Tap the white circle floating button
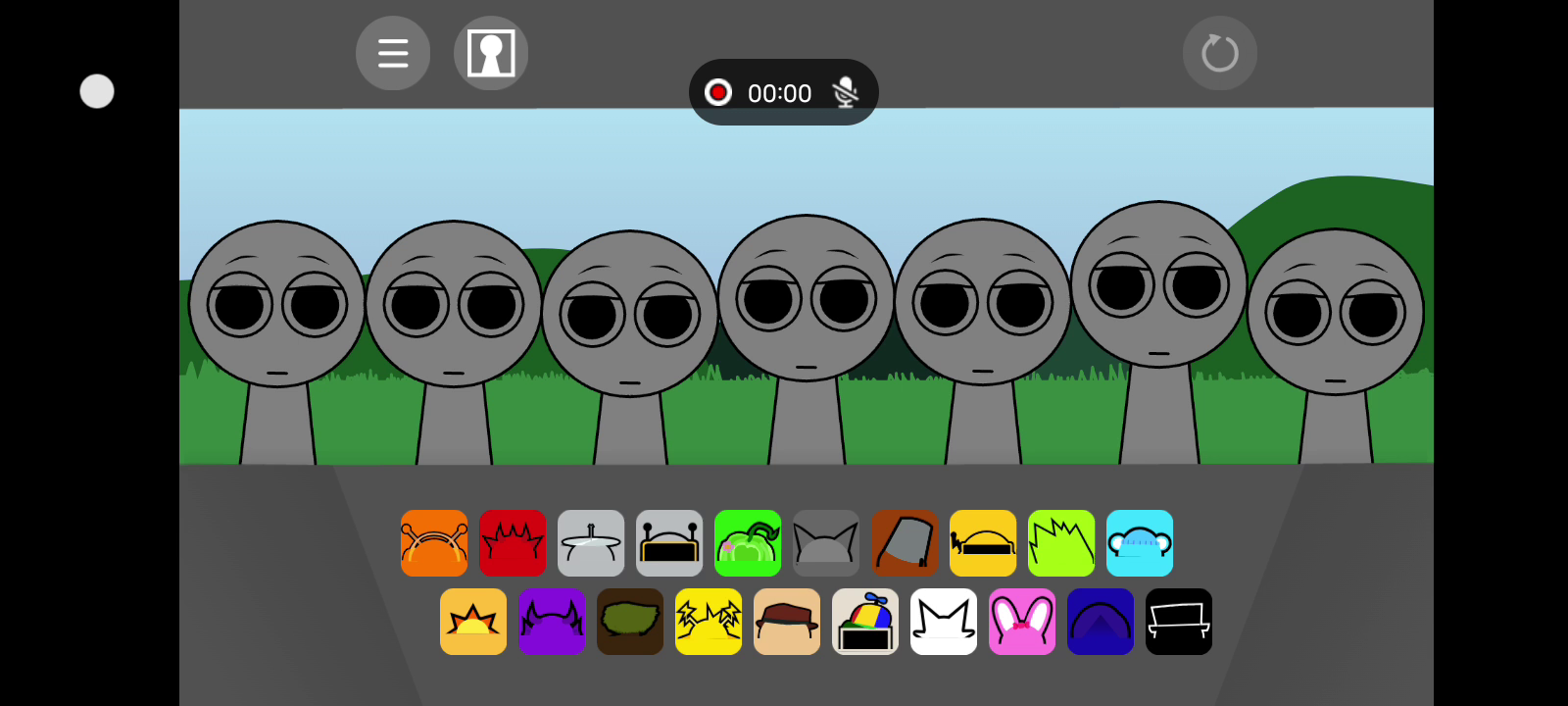Image resolution: width=1568 pixels, height=706 pixels. point(97,91)
